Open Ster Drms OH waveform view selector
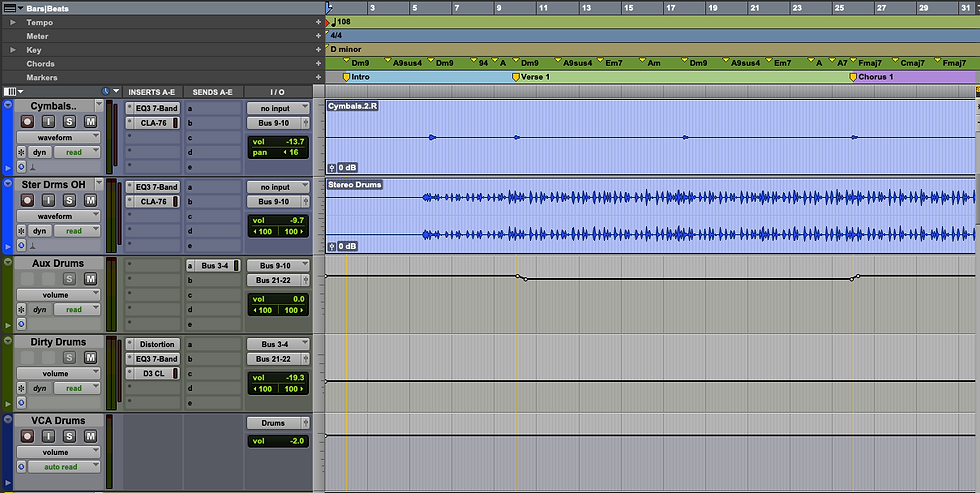 (x=58, y=216)
